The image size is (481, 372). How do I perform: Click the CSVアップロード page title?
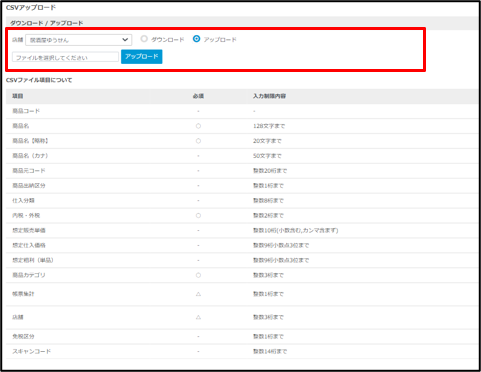pos(31,7)
